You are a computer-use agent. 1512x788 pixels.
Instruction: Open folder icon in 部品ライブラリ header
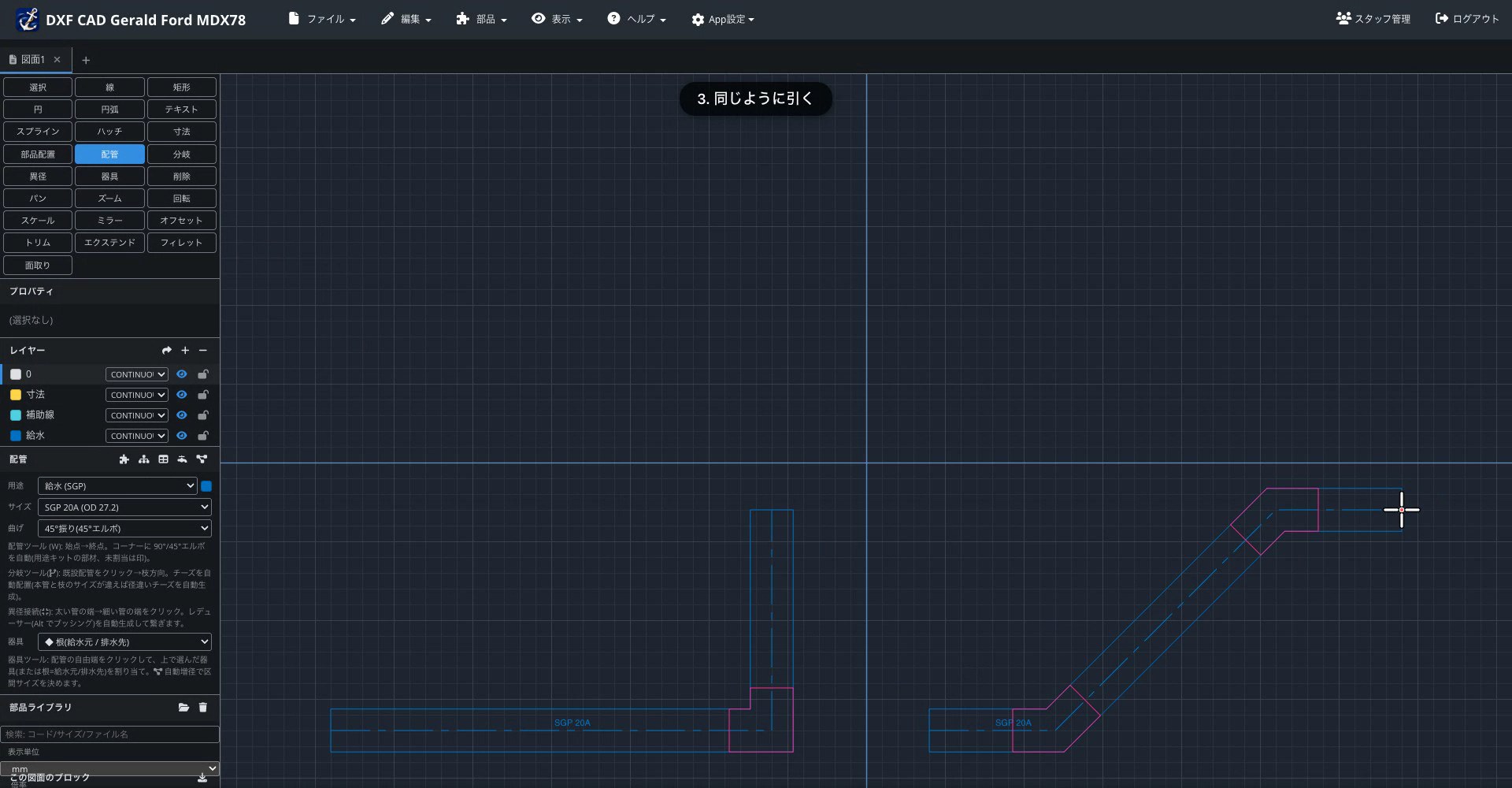[183, 708]
